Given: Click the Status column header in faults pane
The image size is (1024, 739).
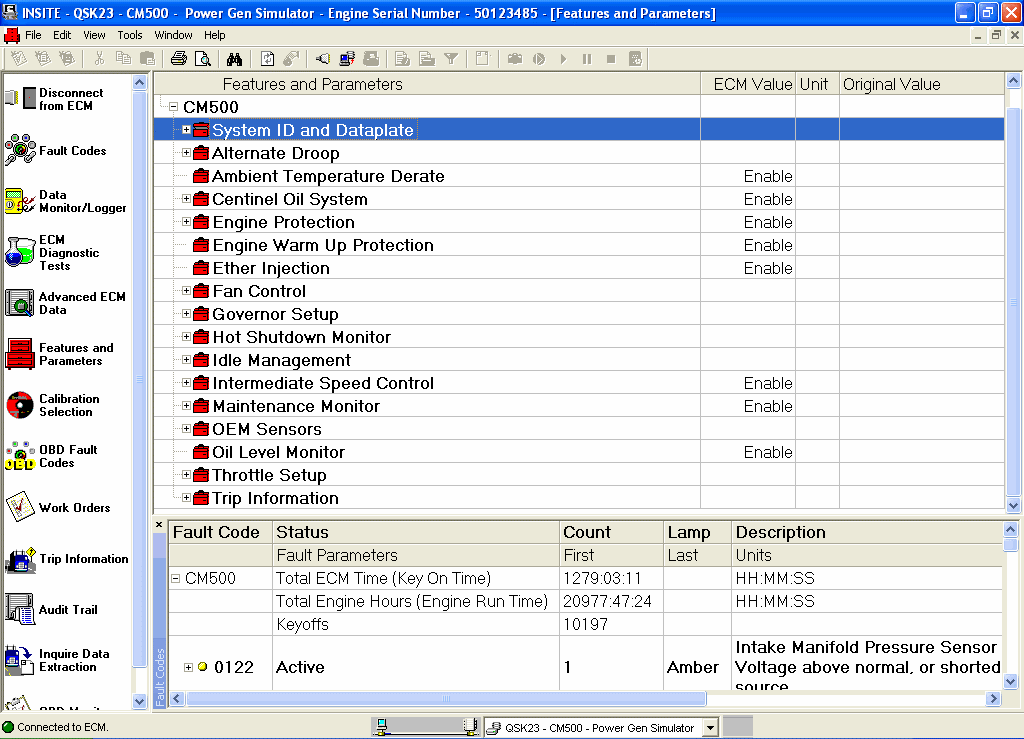Looking at the screenshot, I should point(415,532).
